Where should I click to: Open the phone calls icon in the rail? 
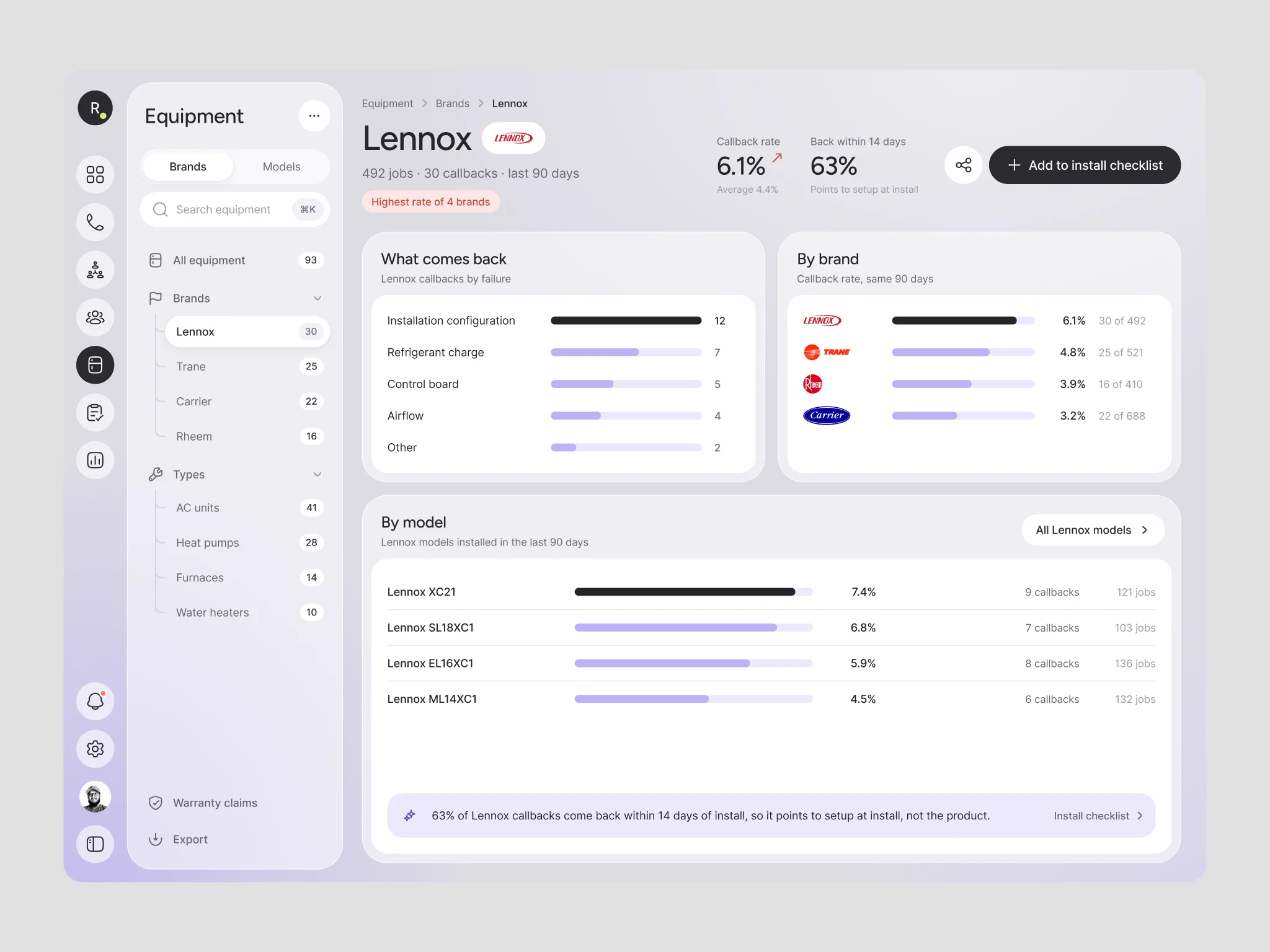(95, 222)
